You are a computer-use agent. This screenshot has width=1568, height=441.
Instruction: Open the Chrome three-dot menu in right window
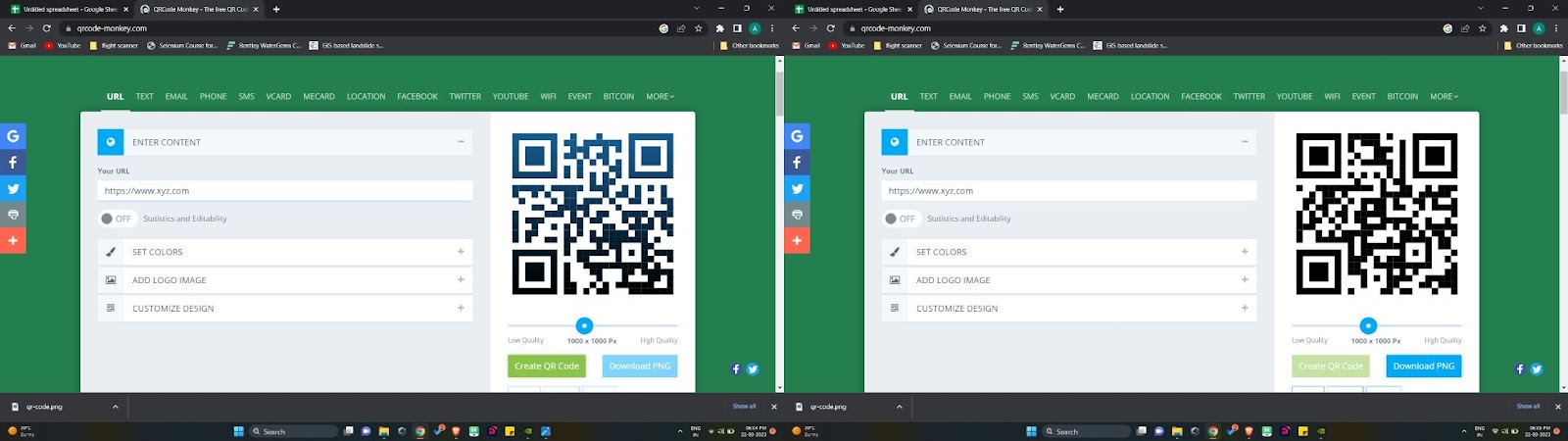click(1556, 28)
